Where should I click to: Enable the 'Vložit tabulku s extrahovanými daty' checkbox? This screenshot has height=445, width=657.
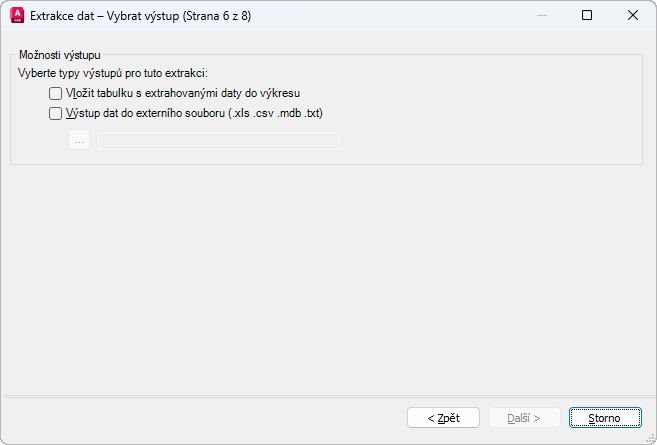tap(56, 93)
